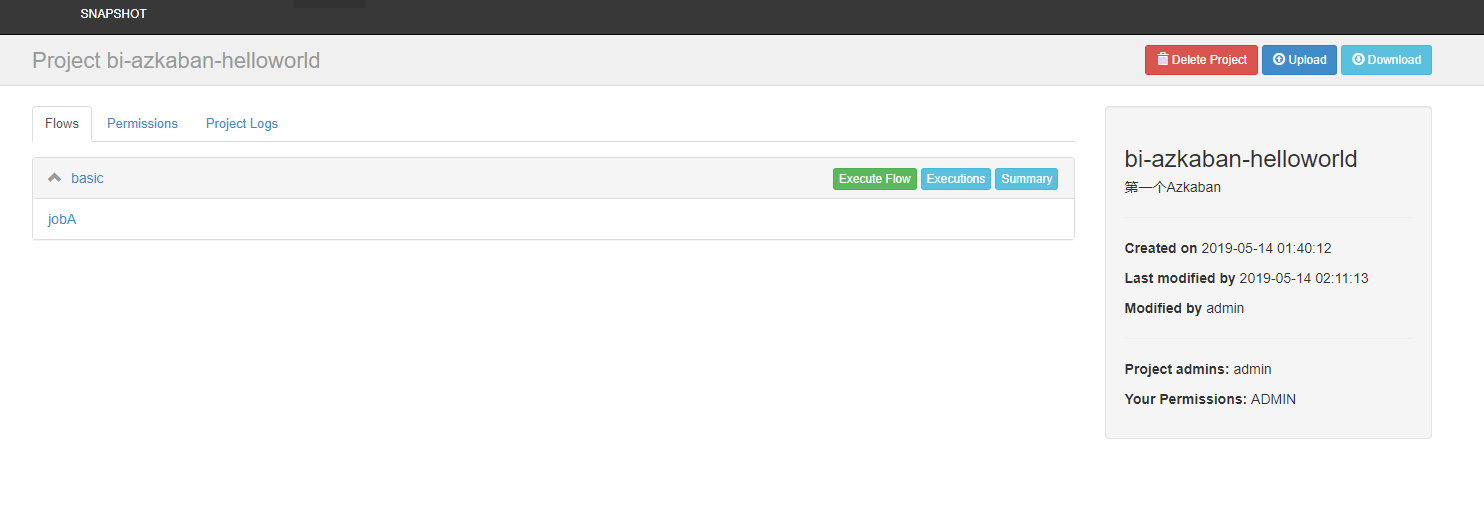Click the Modified by admin text

click(x=1184, y=308)
